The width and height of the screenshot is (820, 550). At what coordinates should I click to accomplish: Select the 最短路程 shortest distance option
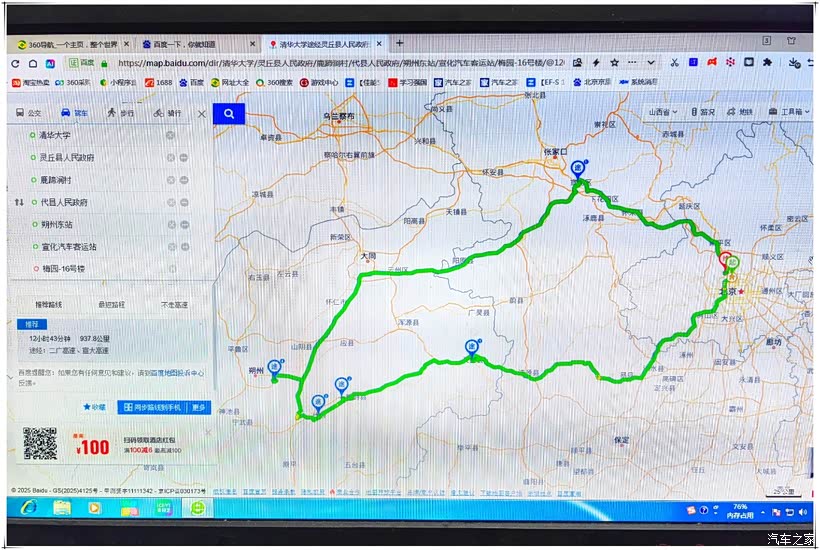coord(111,304)
